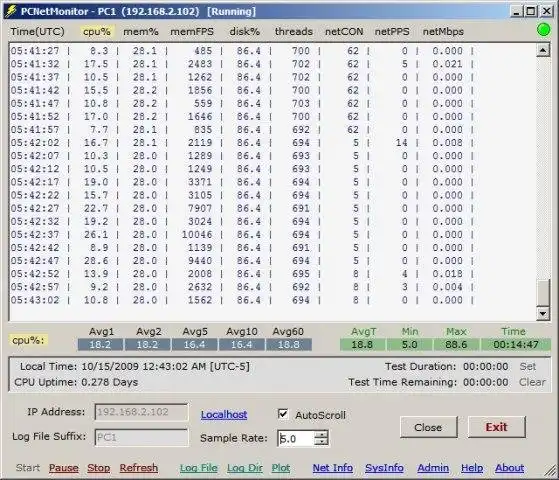Viewport: 559px width, 480px height.
Task: Click the netMbps value 0.021
Action: pyautogui.click(x=447, y=64)
